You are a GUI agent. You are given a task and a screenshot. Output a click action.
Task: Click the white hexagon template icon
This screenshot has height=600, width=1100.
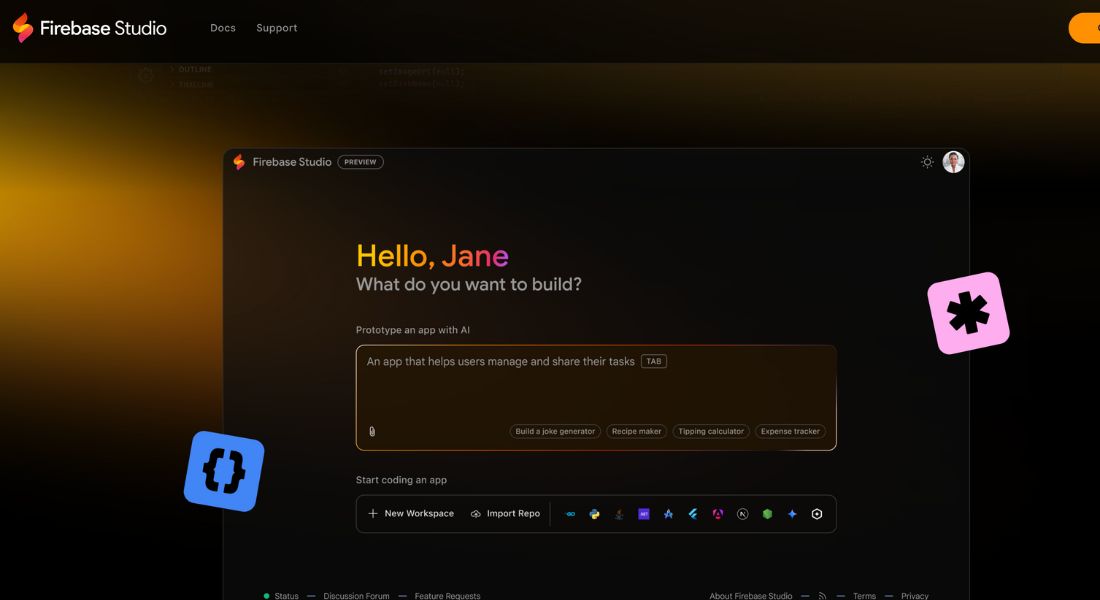point(817,514)
